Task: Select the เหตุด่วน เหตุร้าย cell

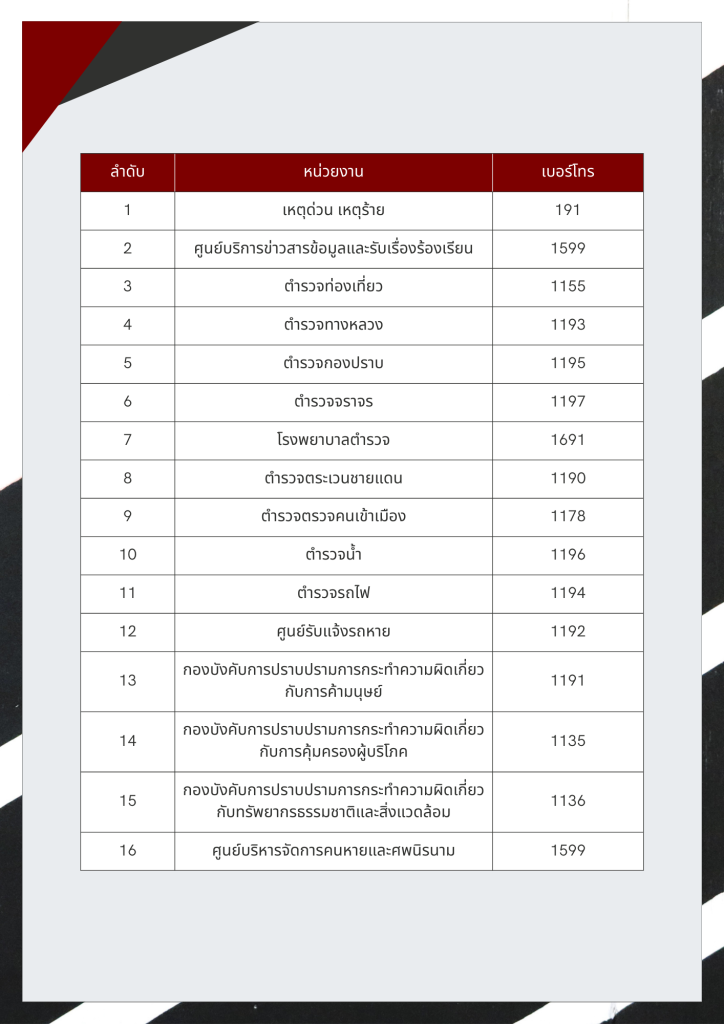Action: coord(333,210)
